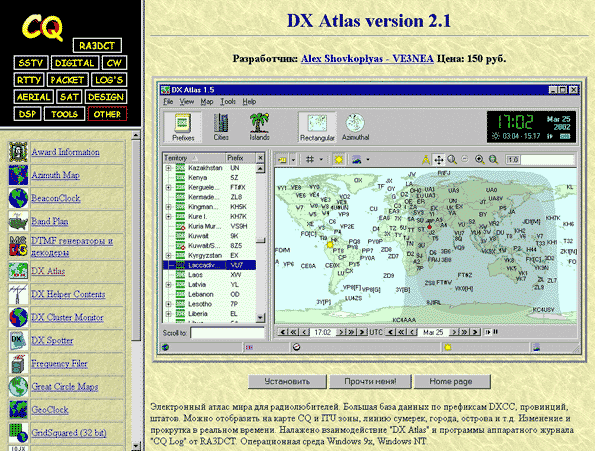Open the Tools menu in DX Atlas

coord(228,102)
